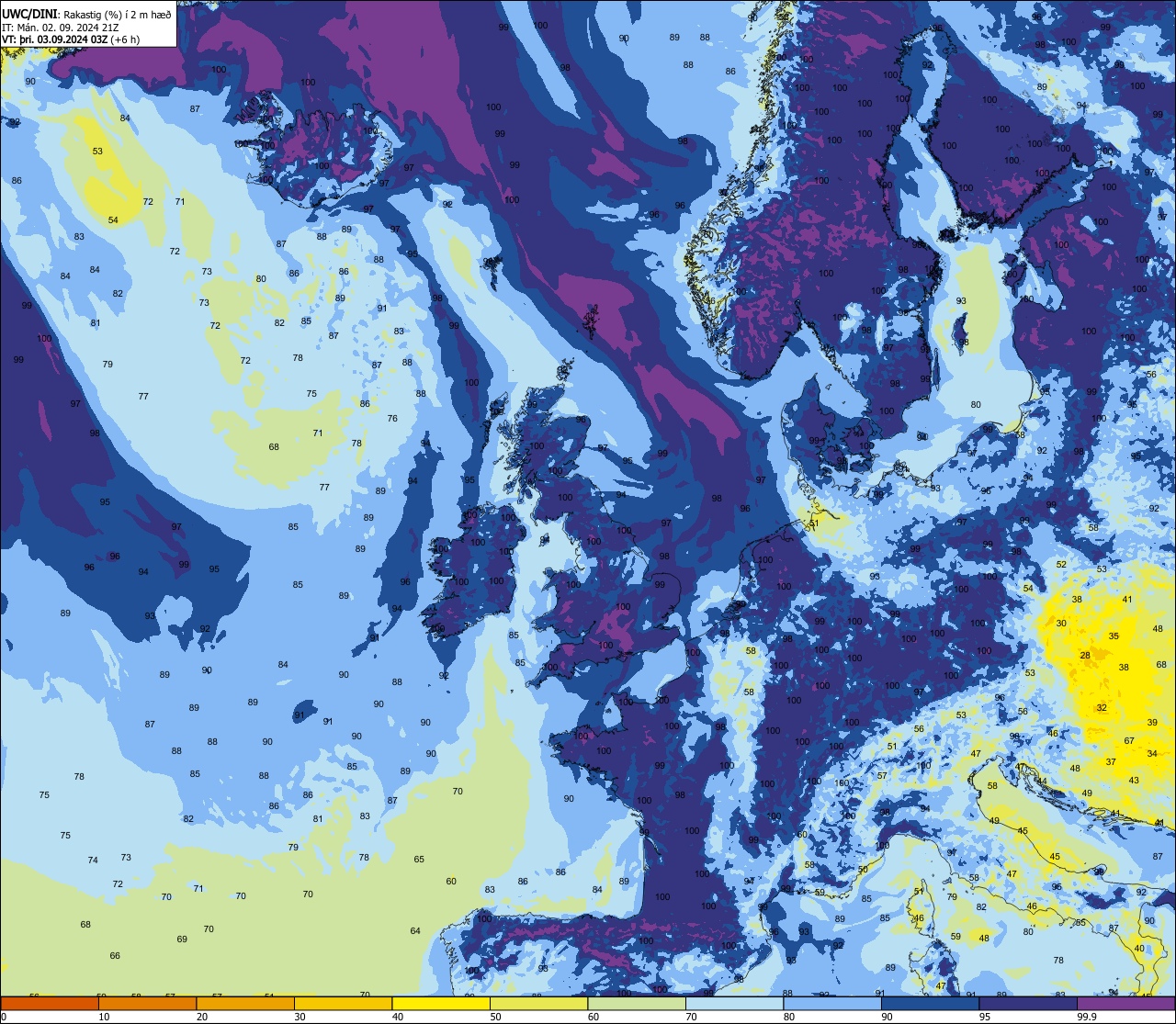
Task: Click the 60–70 pale green legend swatch
Action: coord(637,1004)
